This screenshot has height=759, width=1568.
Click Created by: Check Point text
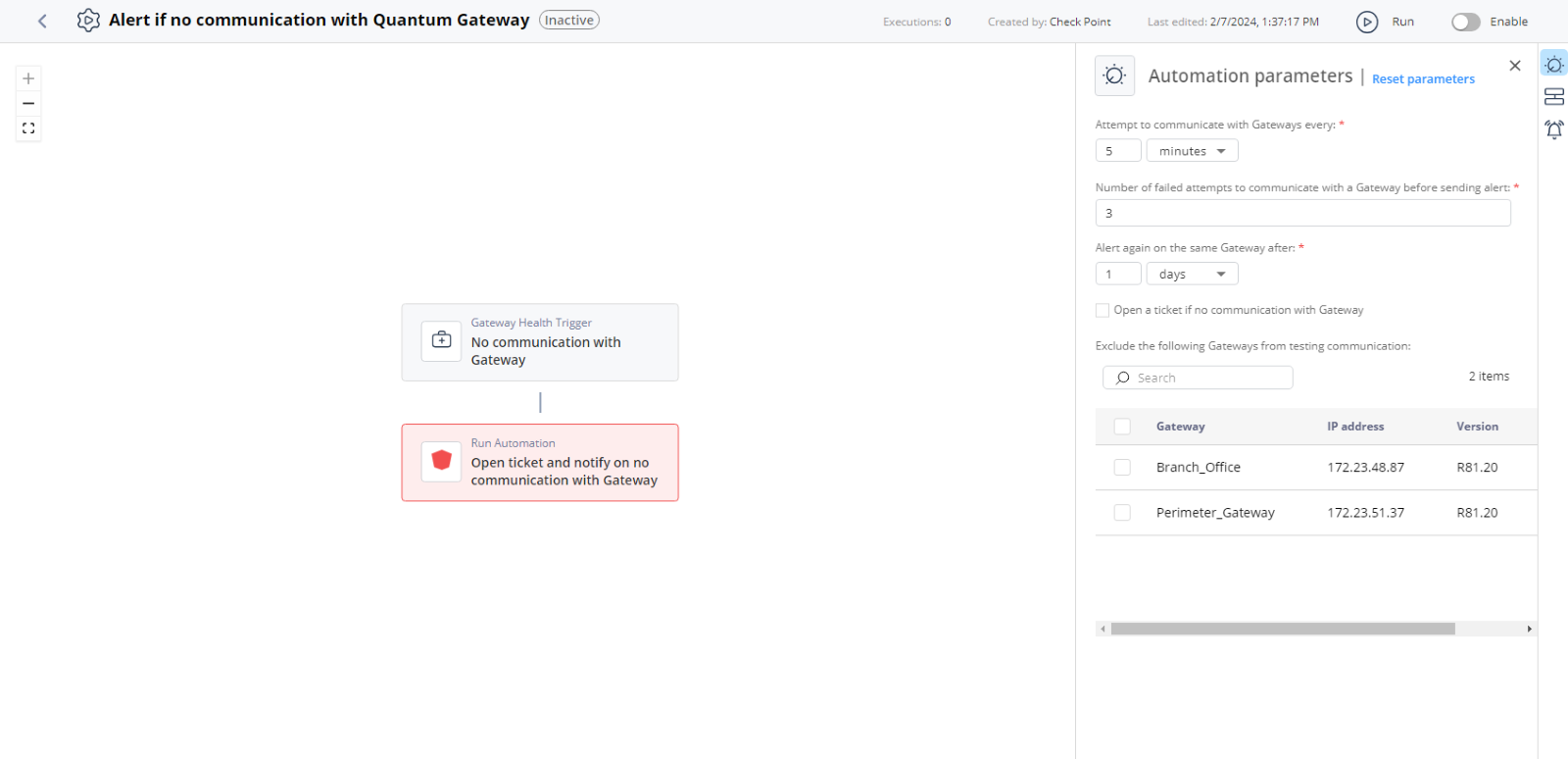click(x=1049, y=22)
